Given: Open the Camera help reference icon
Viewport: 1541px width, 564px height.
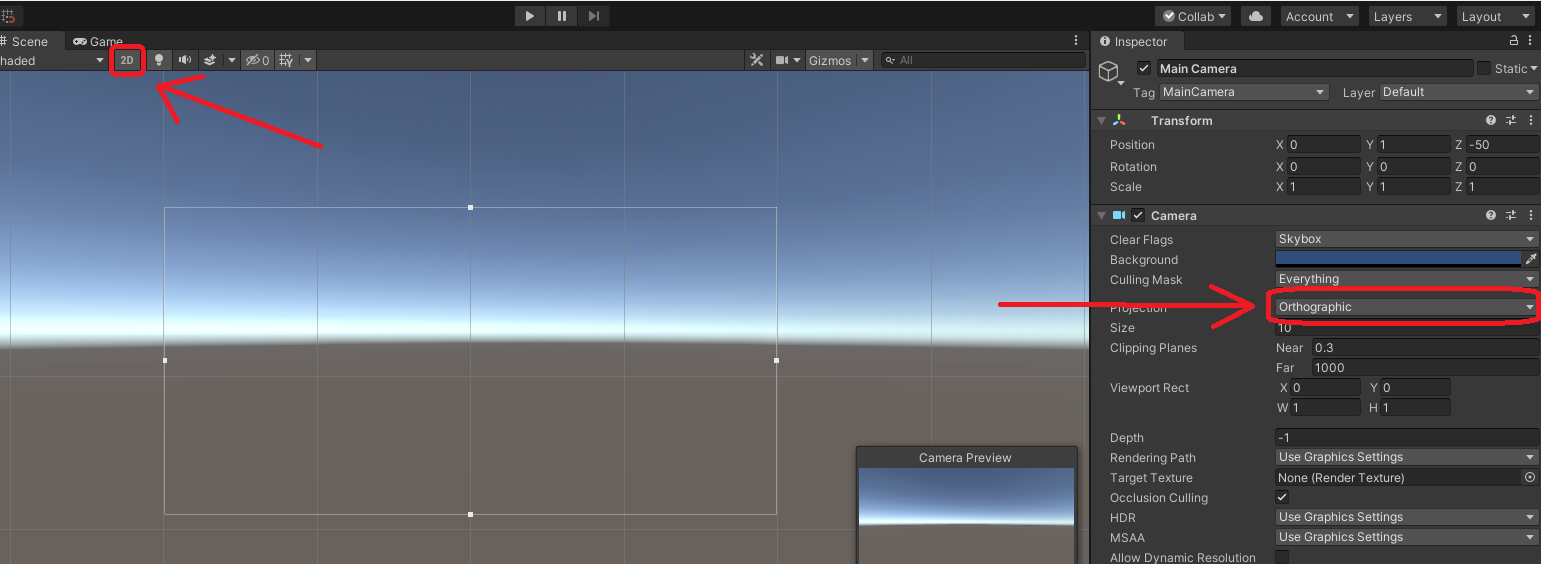Looking at the screenshot, I should pyautogui.click(x=1491, y=215).
